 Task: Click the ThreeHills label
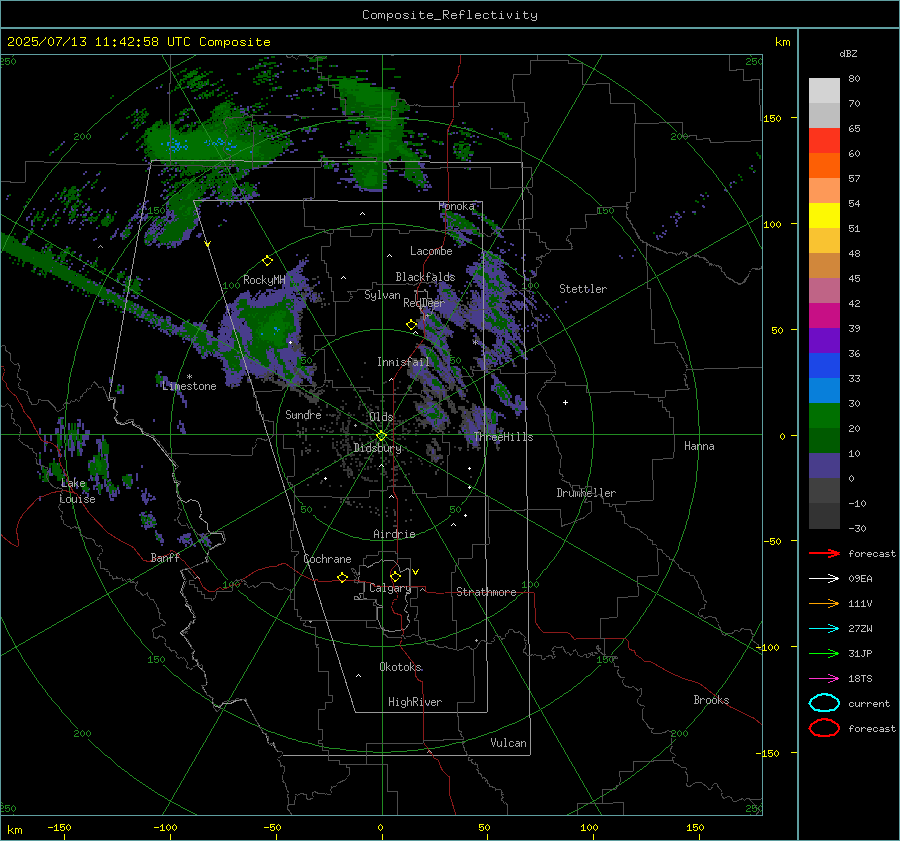[x=503, y=437]
